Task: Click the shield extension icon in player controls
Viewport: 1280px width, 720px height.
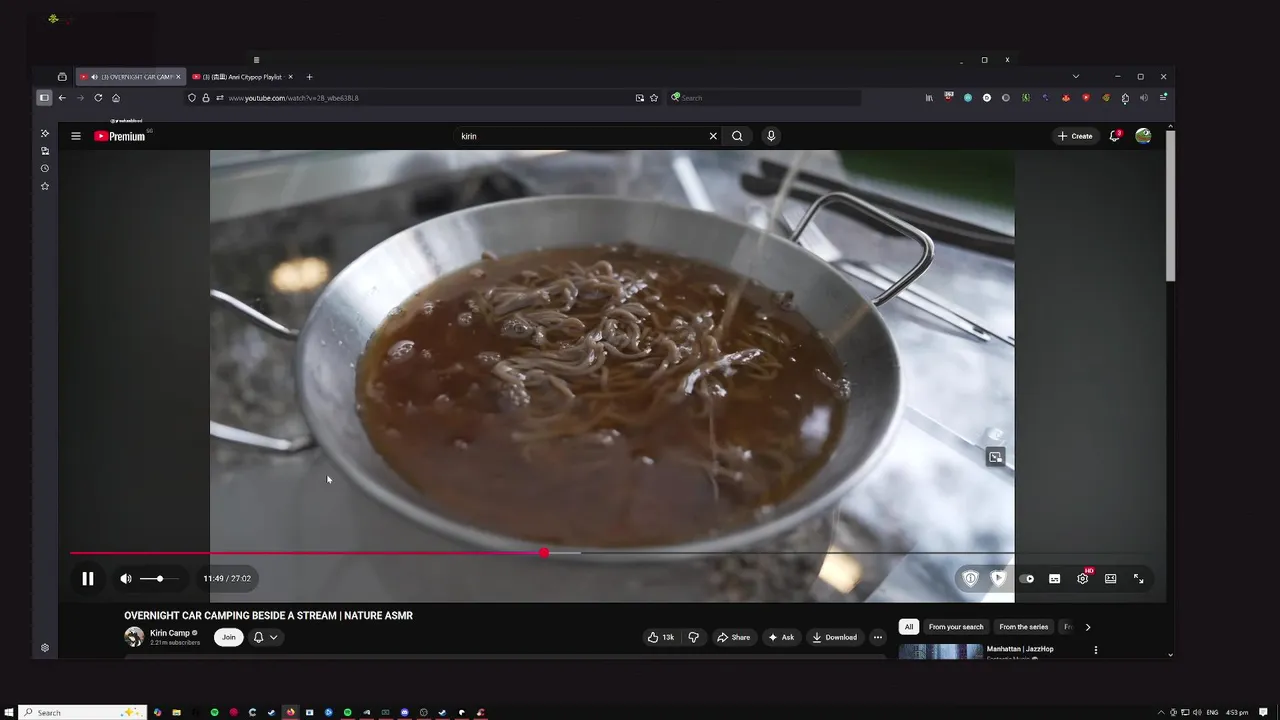Action: pyautogui.click(x=970, y=578)
